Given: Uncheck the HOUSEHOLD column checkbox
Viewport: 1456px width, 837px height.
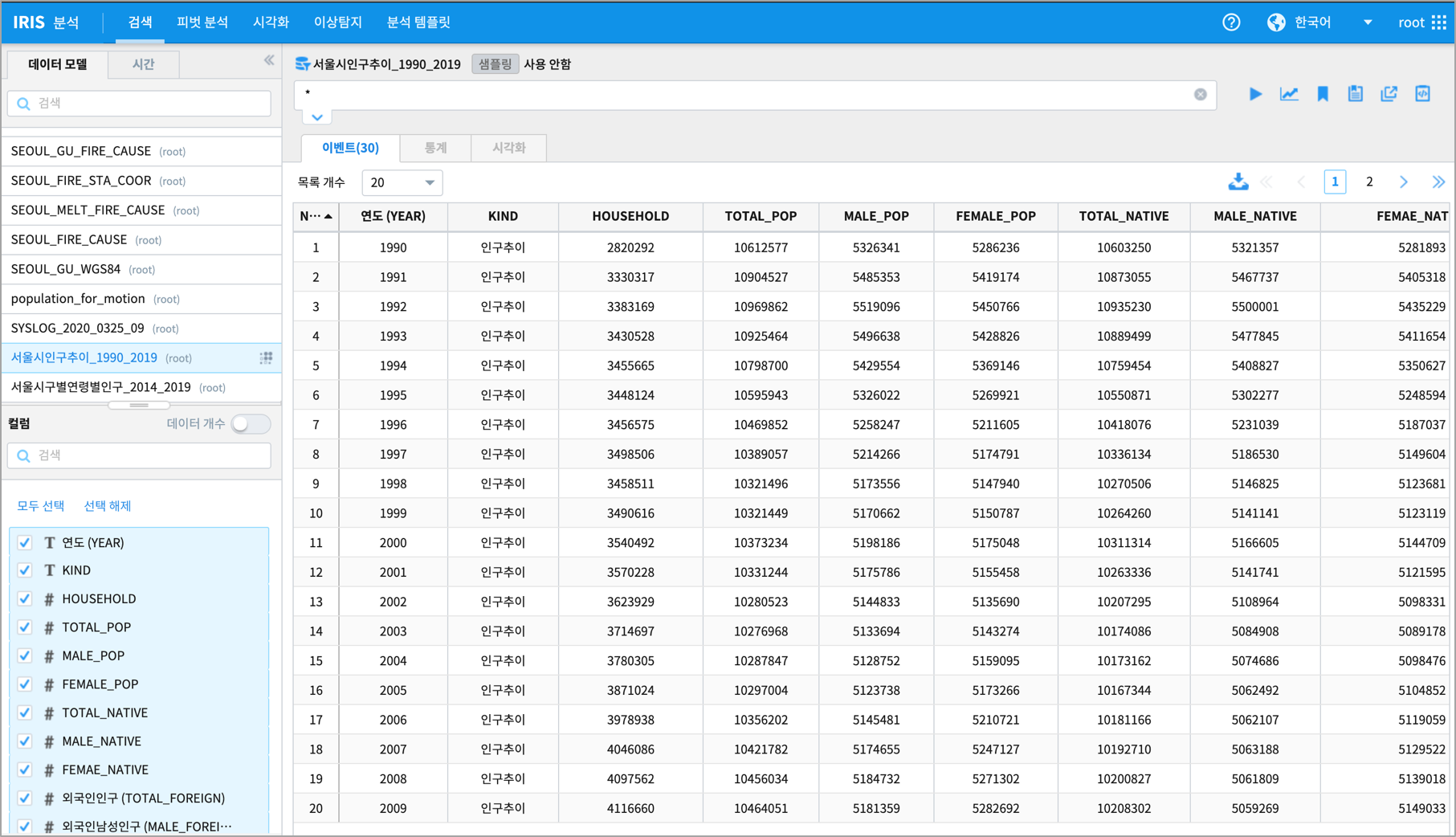Looking at the screenshot, I should pyautogui.click(x=25, y=598).
